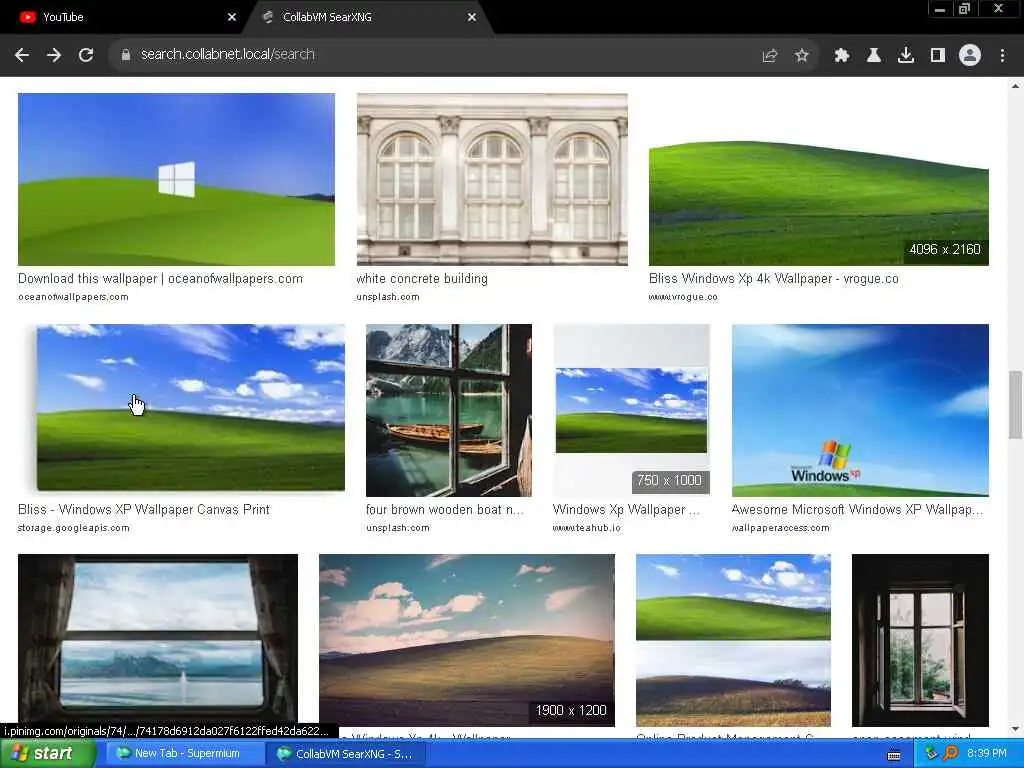Click the storage.googleapis.com source text
The height and width of the screenshot is (768, 1024).
pos(74,528)
